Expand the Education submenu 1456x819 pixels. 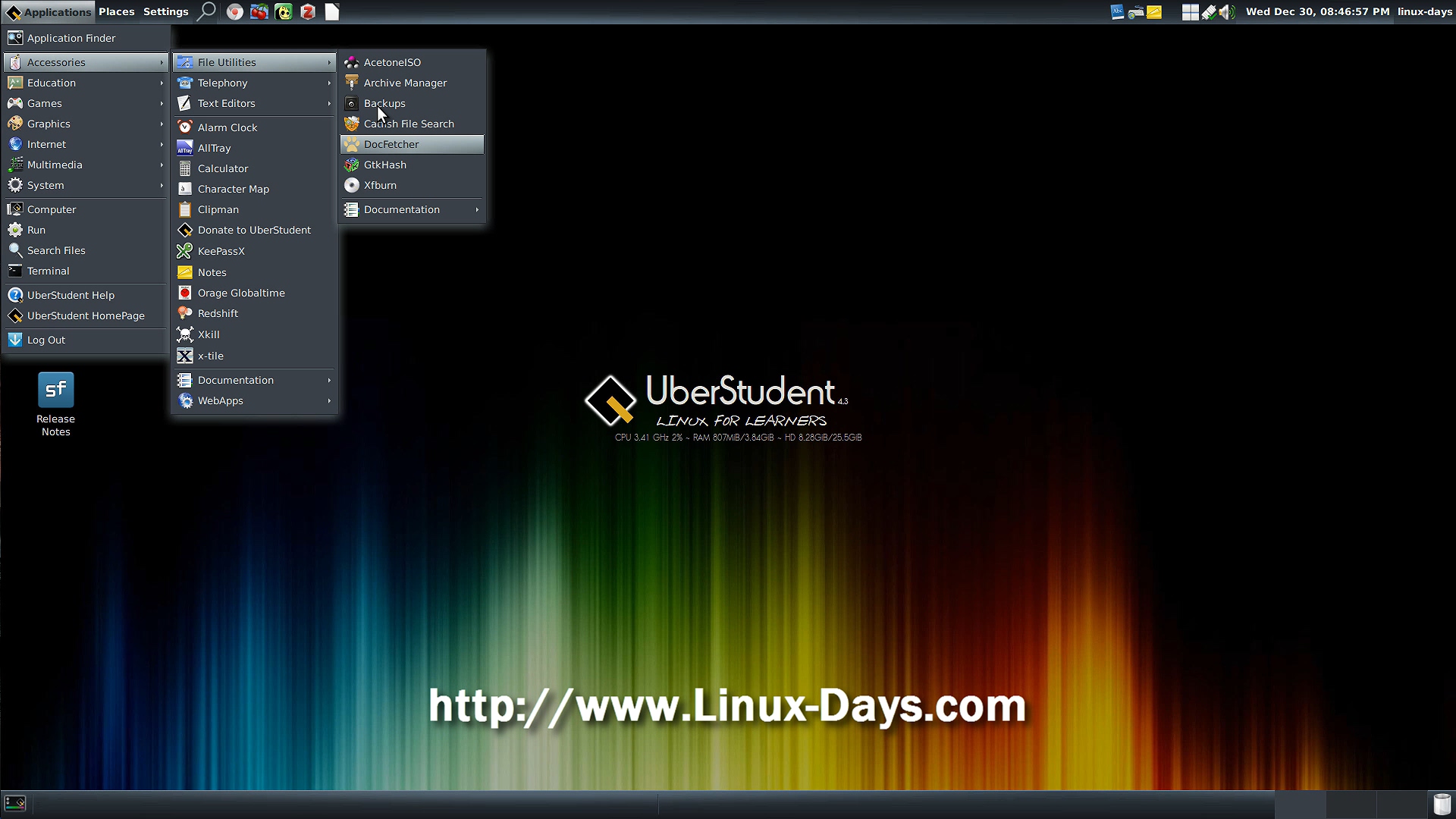click(x=85, y=83)
